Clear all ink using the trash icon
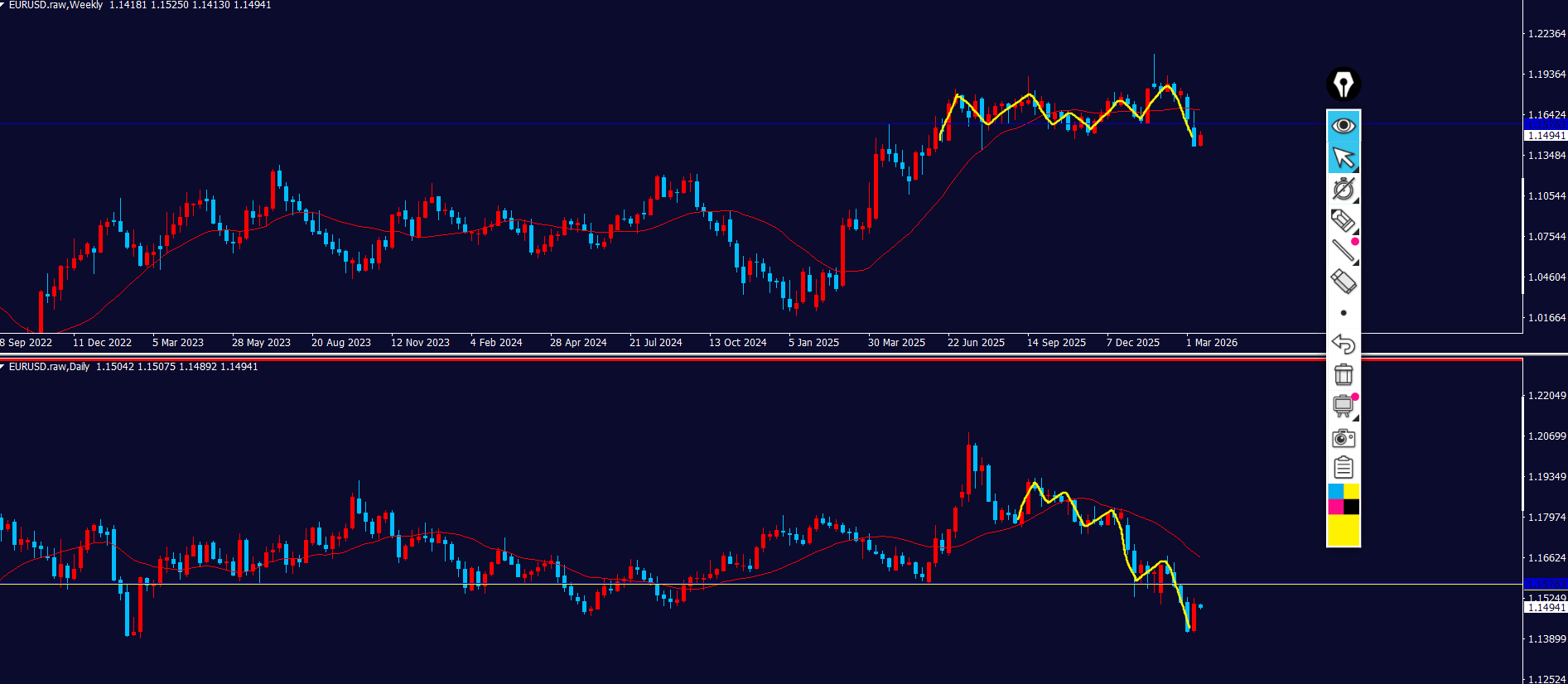The height and width of the screenshot is (684, 1568). 1343,375
